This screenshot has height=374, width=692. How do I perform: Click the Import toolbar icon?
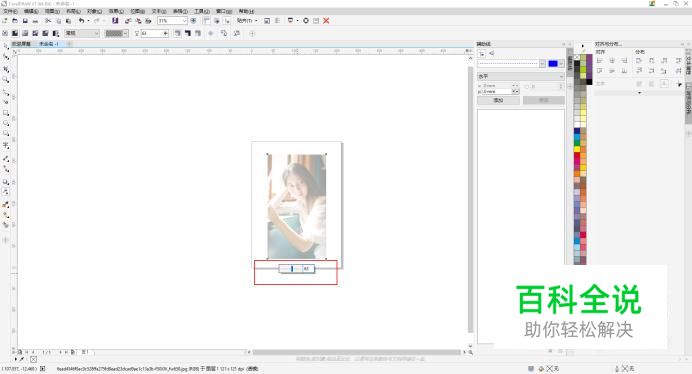[128, 21]
